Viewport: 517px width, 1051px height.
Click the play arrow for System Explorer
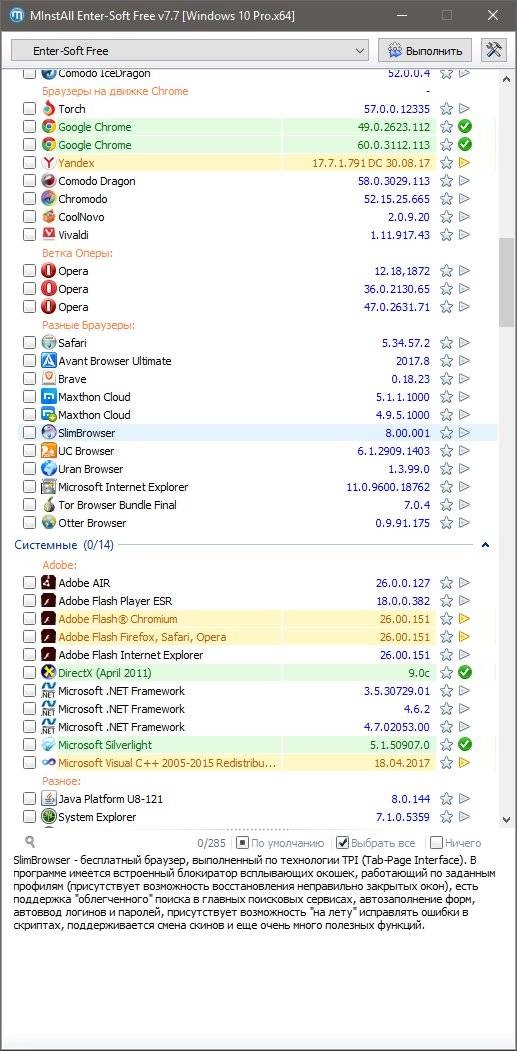(x=465, y=817)
